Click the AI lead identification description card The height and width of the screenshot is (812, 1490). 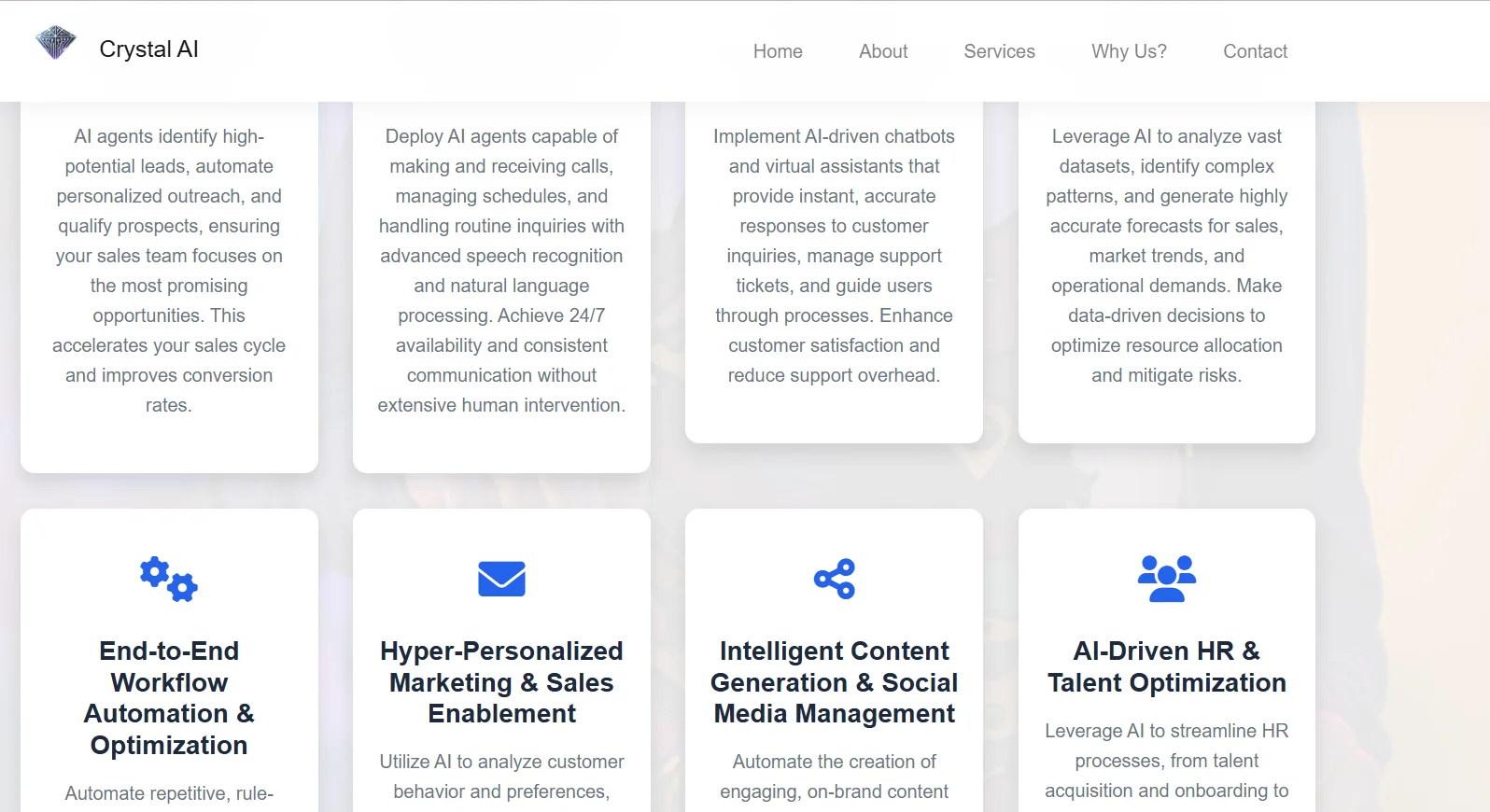169,271
